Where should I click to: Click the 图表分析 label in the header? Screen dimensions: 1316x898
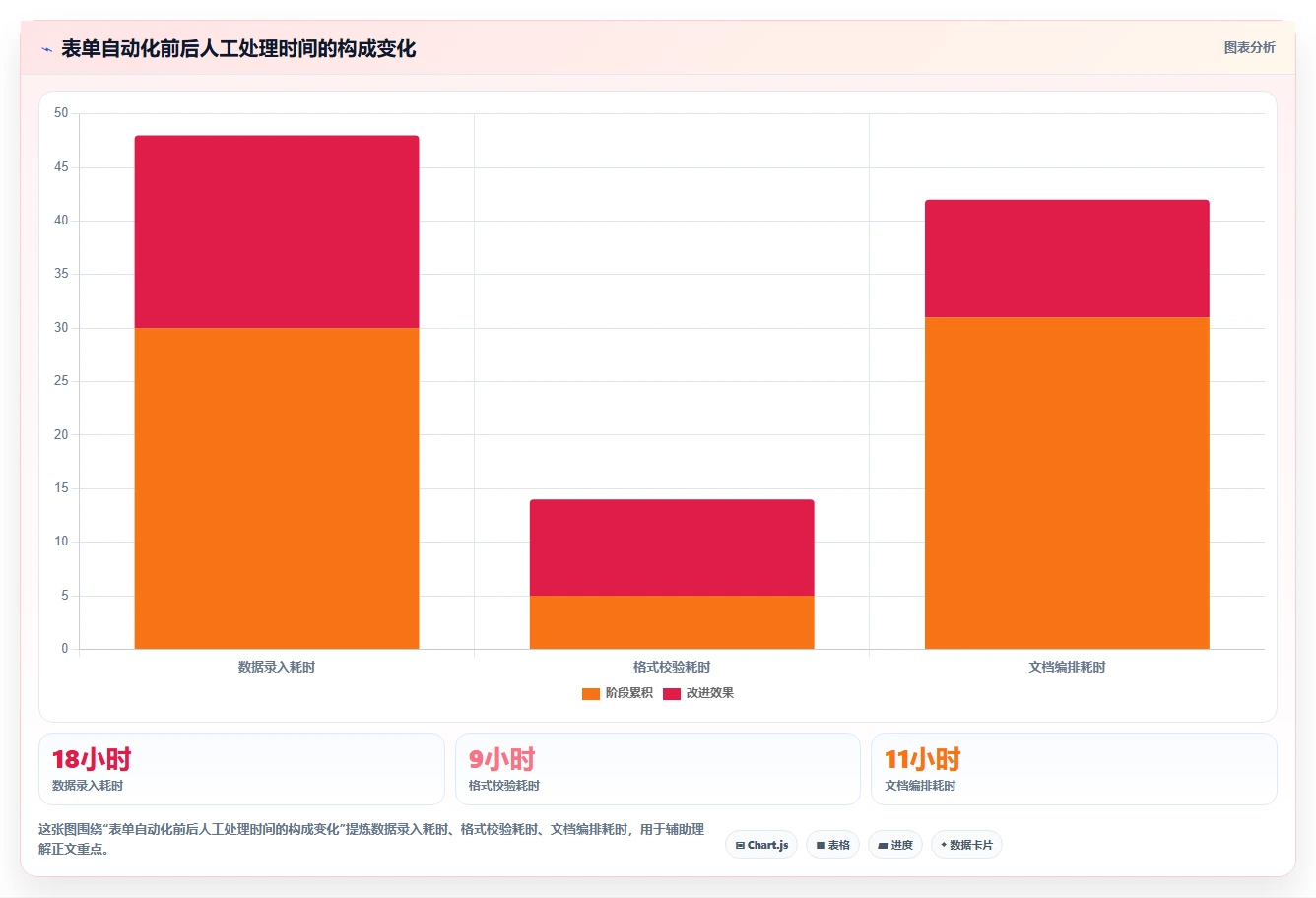click(x=1249, y=47)
